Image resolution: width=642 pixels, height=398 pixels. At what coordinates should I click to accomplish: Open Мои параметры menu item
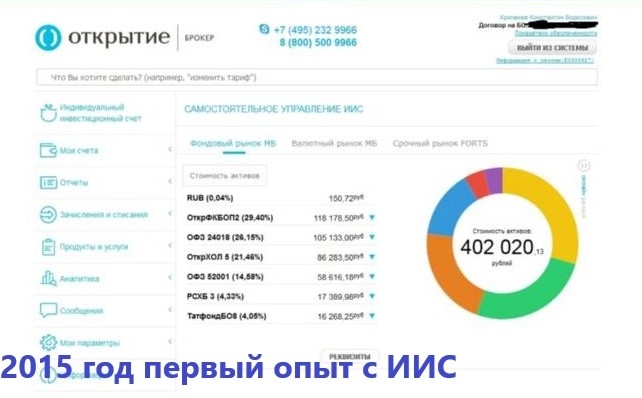click(x=90, y=343)
